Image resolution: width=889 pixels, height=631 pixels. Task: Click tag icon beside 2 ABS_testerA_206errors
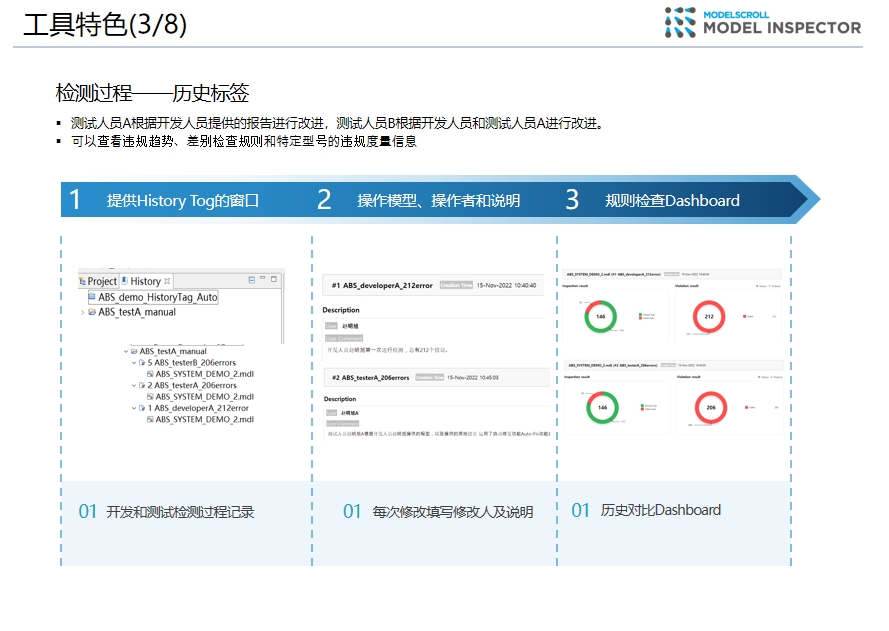(142, 386)
